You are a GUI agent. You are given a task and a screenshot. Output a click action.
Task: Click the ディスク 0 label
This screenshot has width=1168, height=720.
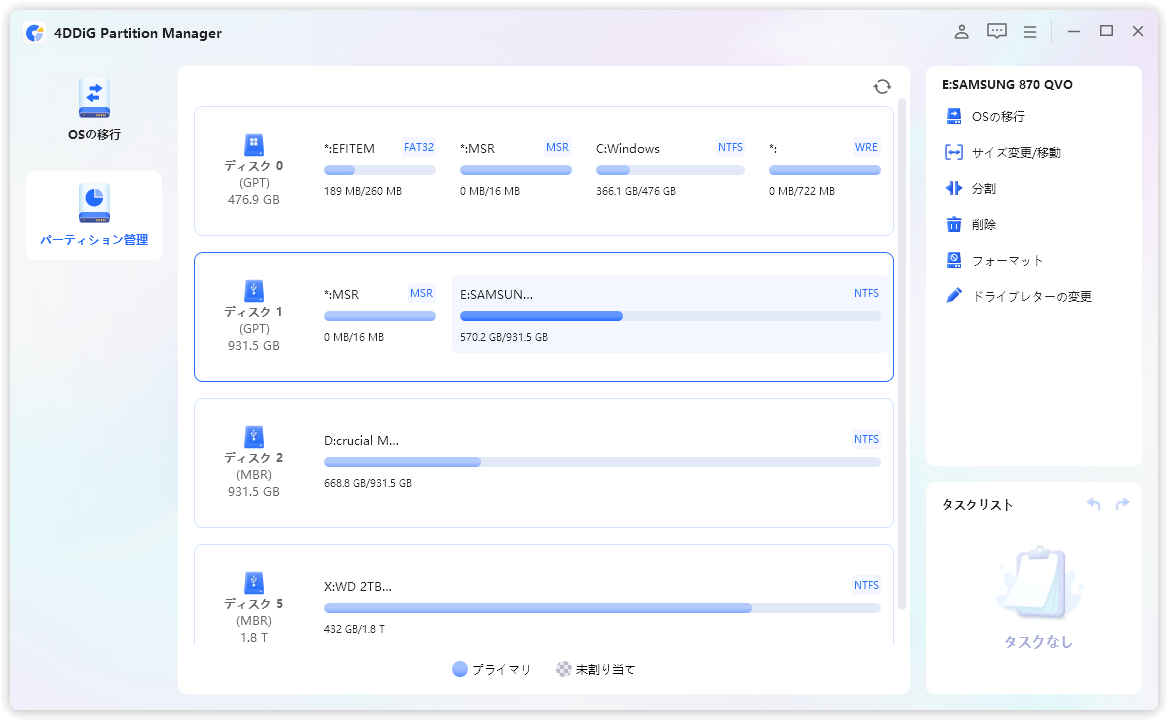tap(253, 165)
